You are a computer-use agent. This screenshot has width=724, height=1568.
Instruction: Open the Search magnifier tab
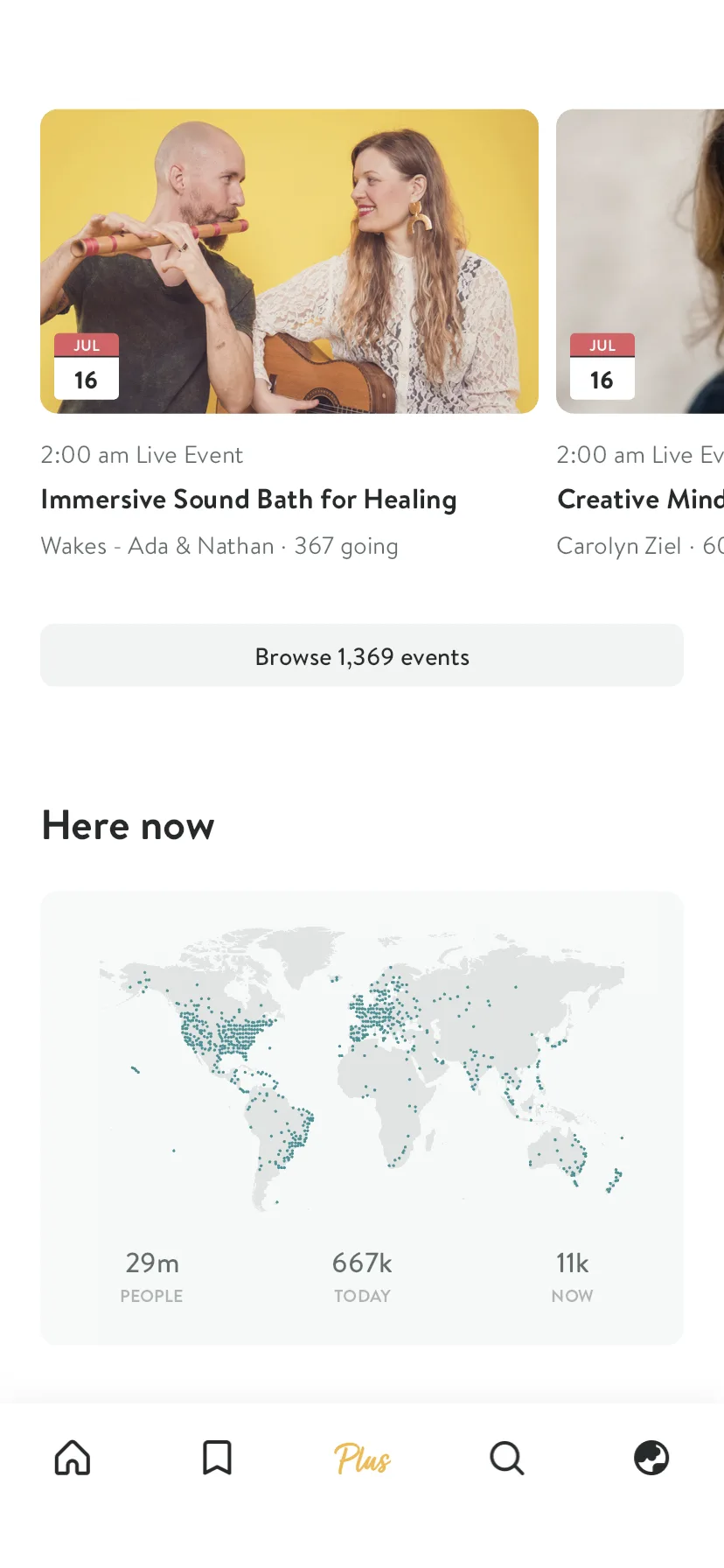point(506,1458)
